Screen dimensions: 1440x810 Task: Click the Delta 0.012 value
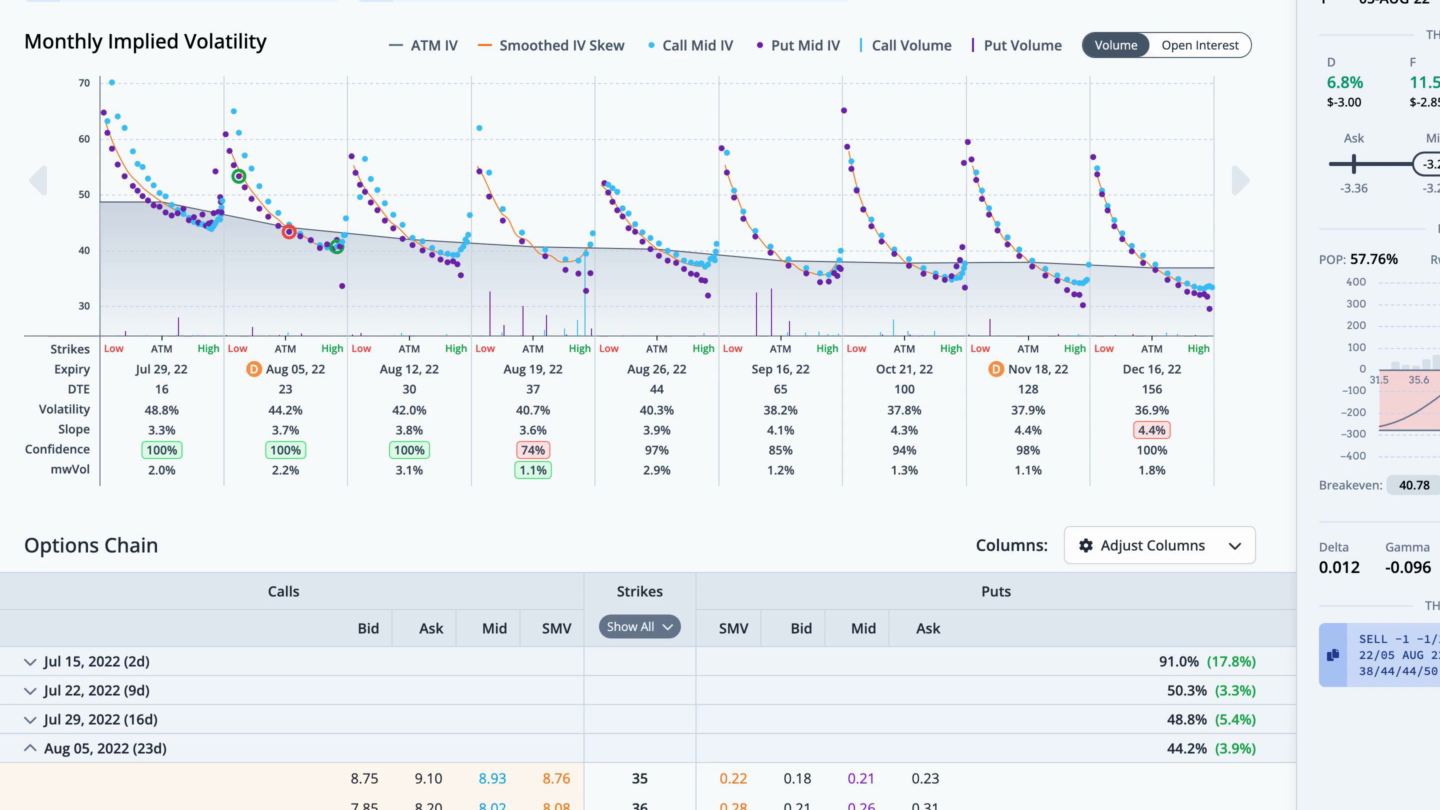tap(1339, 567)
